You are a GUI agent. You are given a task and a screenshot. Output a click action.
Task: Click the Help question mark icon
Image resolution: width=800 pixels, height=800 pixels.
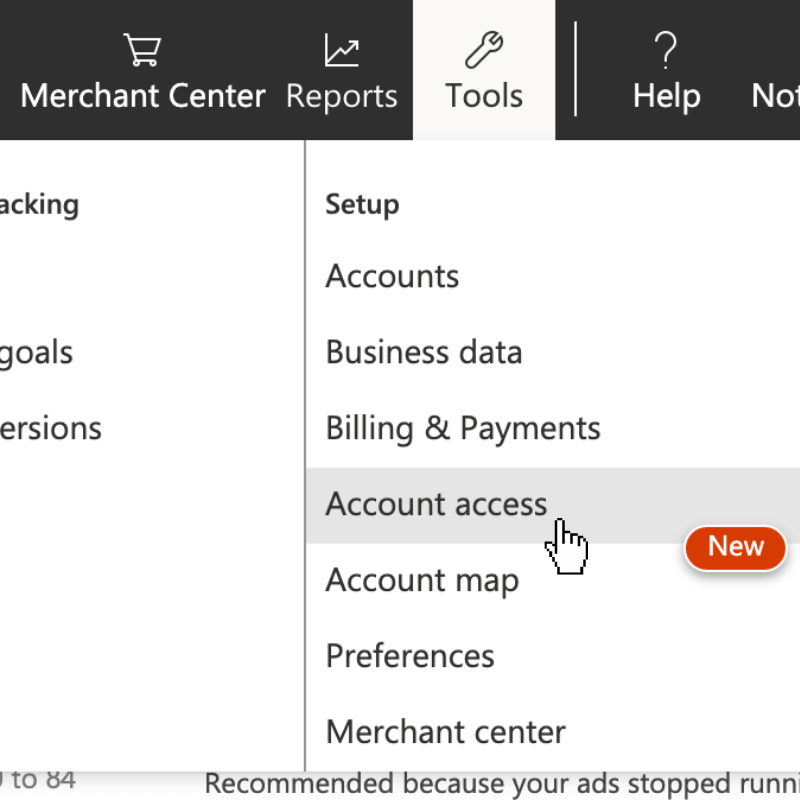coord(666,49)
